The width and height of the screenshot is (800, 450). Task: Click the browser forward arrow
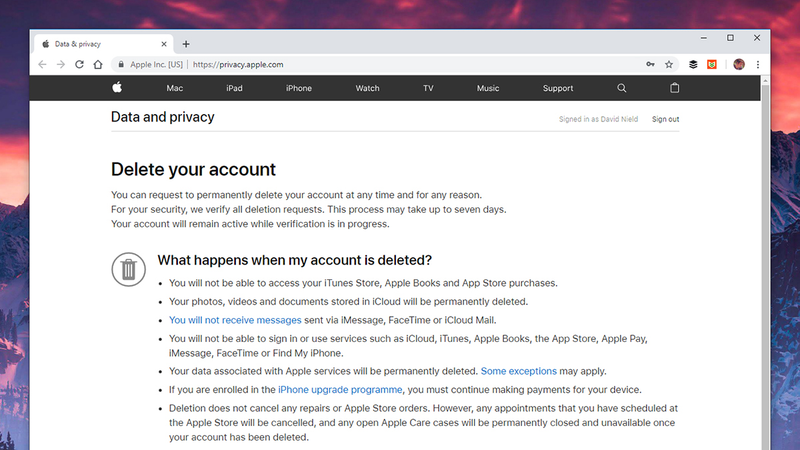pyautogui.click(x=61, y=64)
